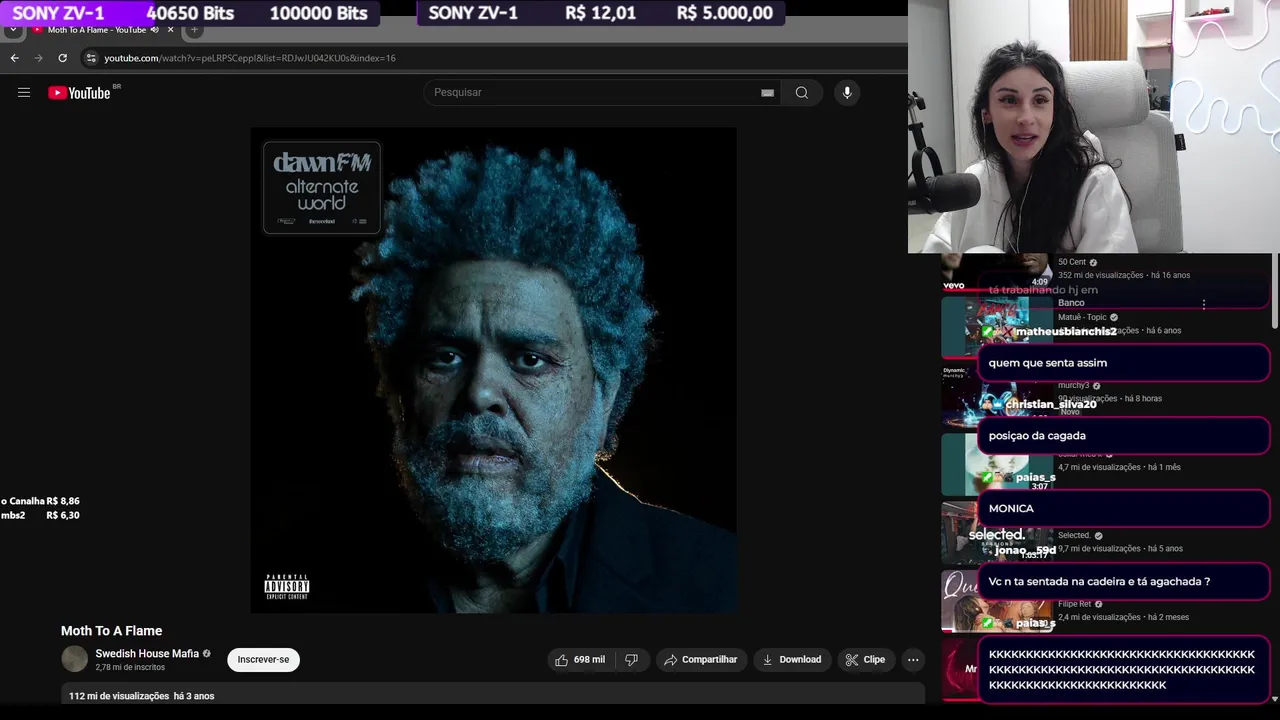Open the Banco video title by Matuê
The height and width of the screenshot is (720, 1280).
1071,303
